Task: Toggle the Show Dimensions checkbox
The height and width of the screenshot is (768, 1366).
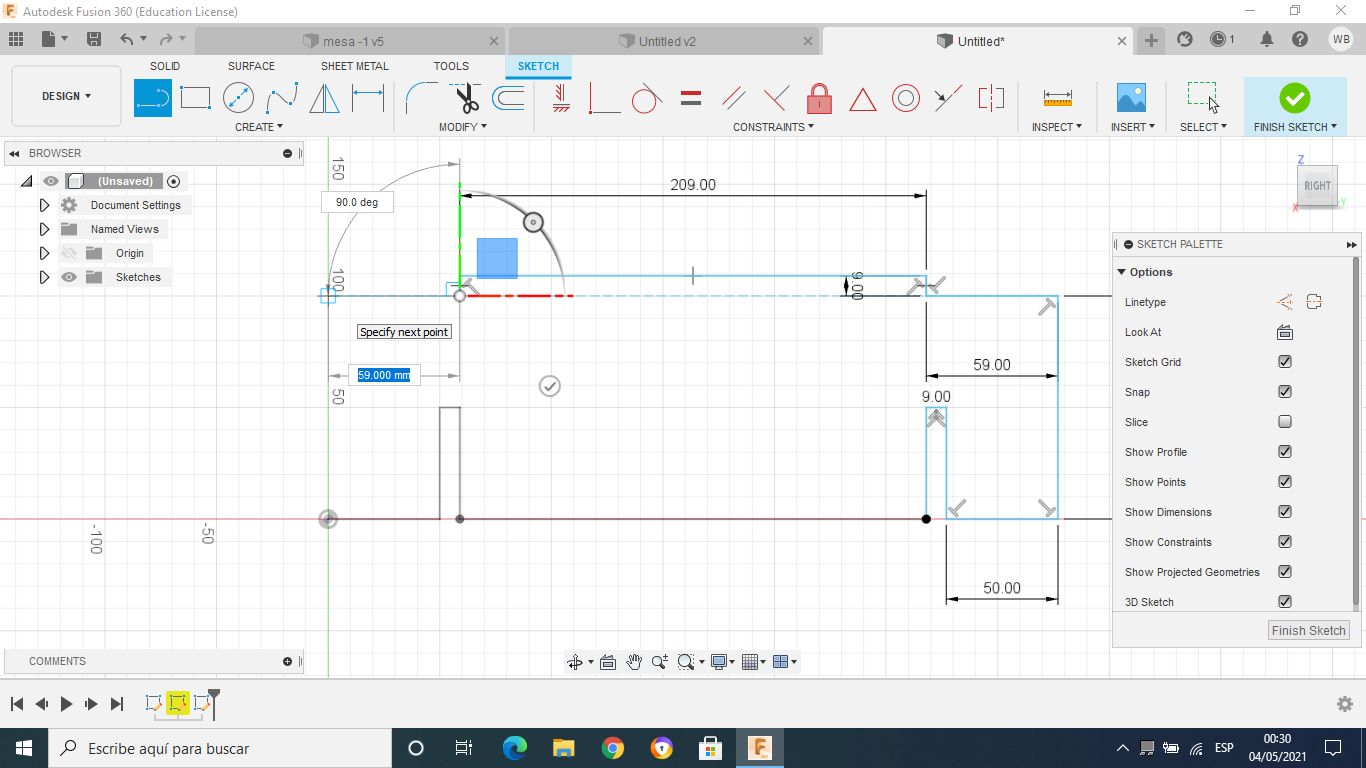Action: 1285,512
